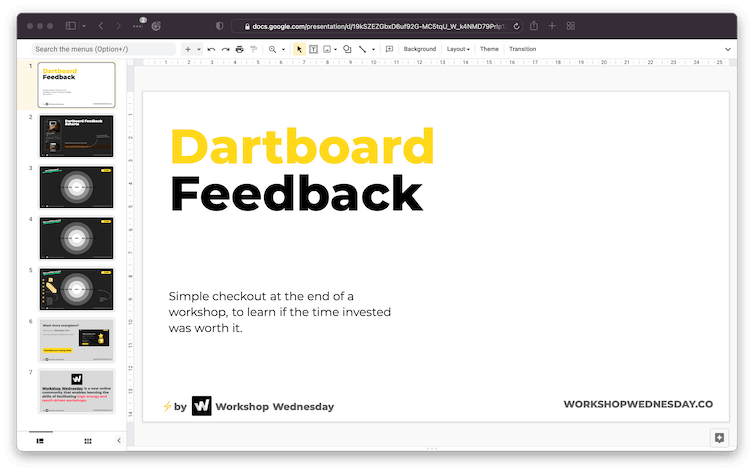Open the Layout dropdown
Viewport: 754px width, 472px height.
pos(458,49)
